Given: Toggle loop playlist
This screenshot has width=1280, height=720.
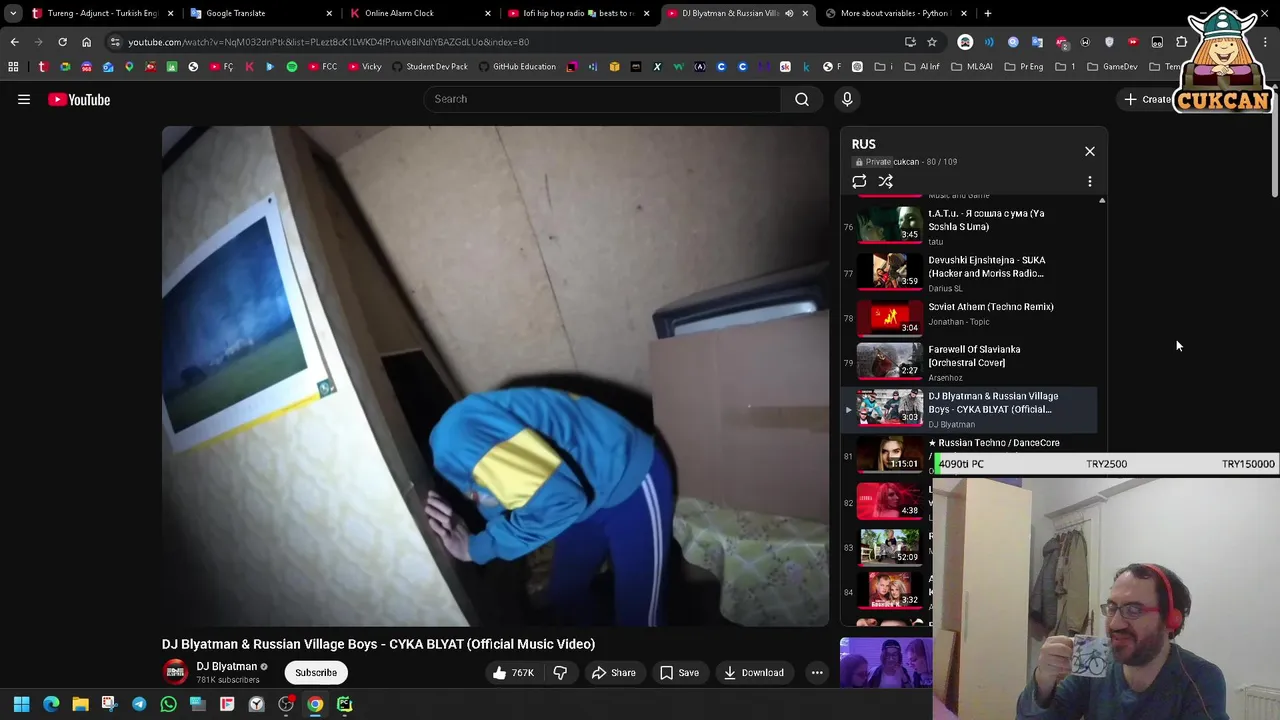Looking at the screenshot, I should coord(859,182).
